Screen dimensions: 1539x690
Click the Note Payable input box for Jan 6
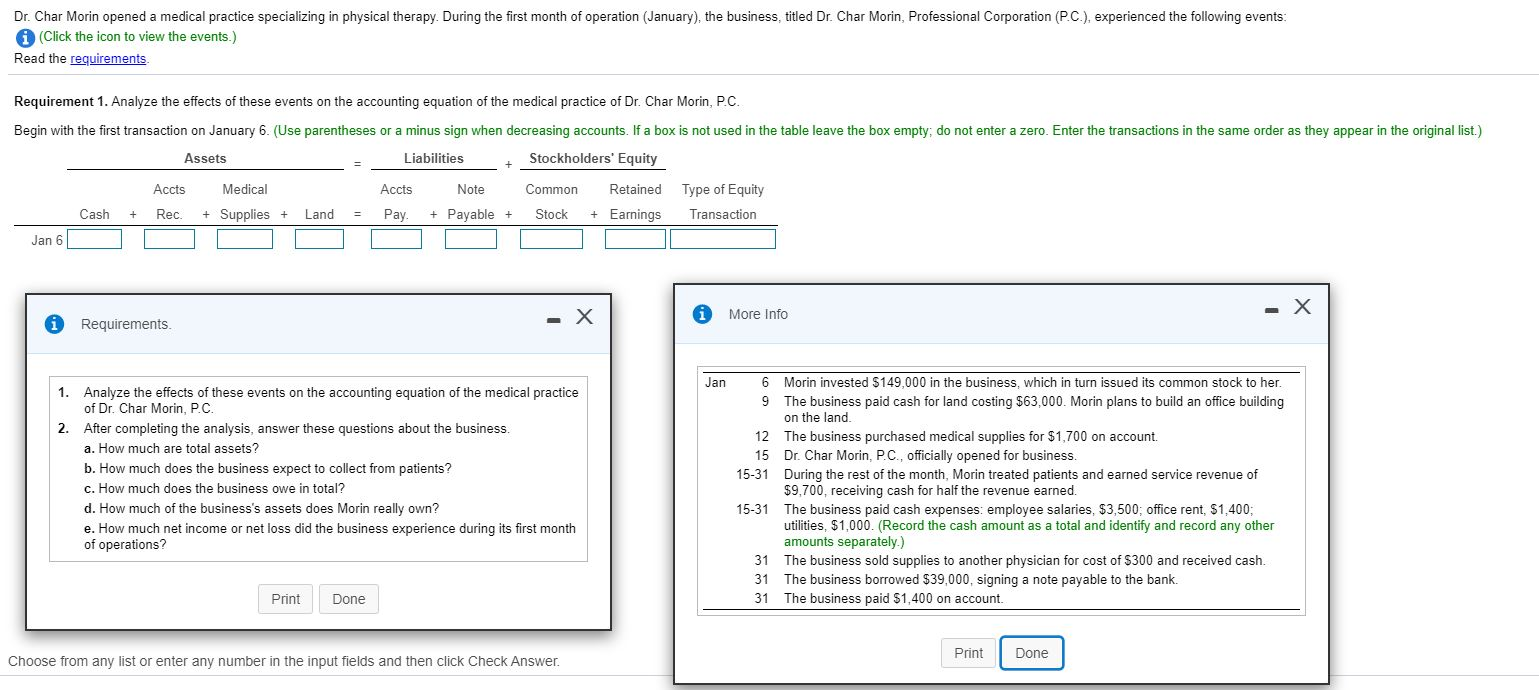pyautogui.click(x=471, y=239)
